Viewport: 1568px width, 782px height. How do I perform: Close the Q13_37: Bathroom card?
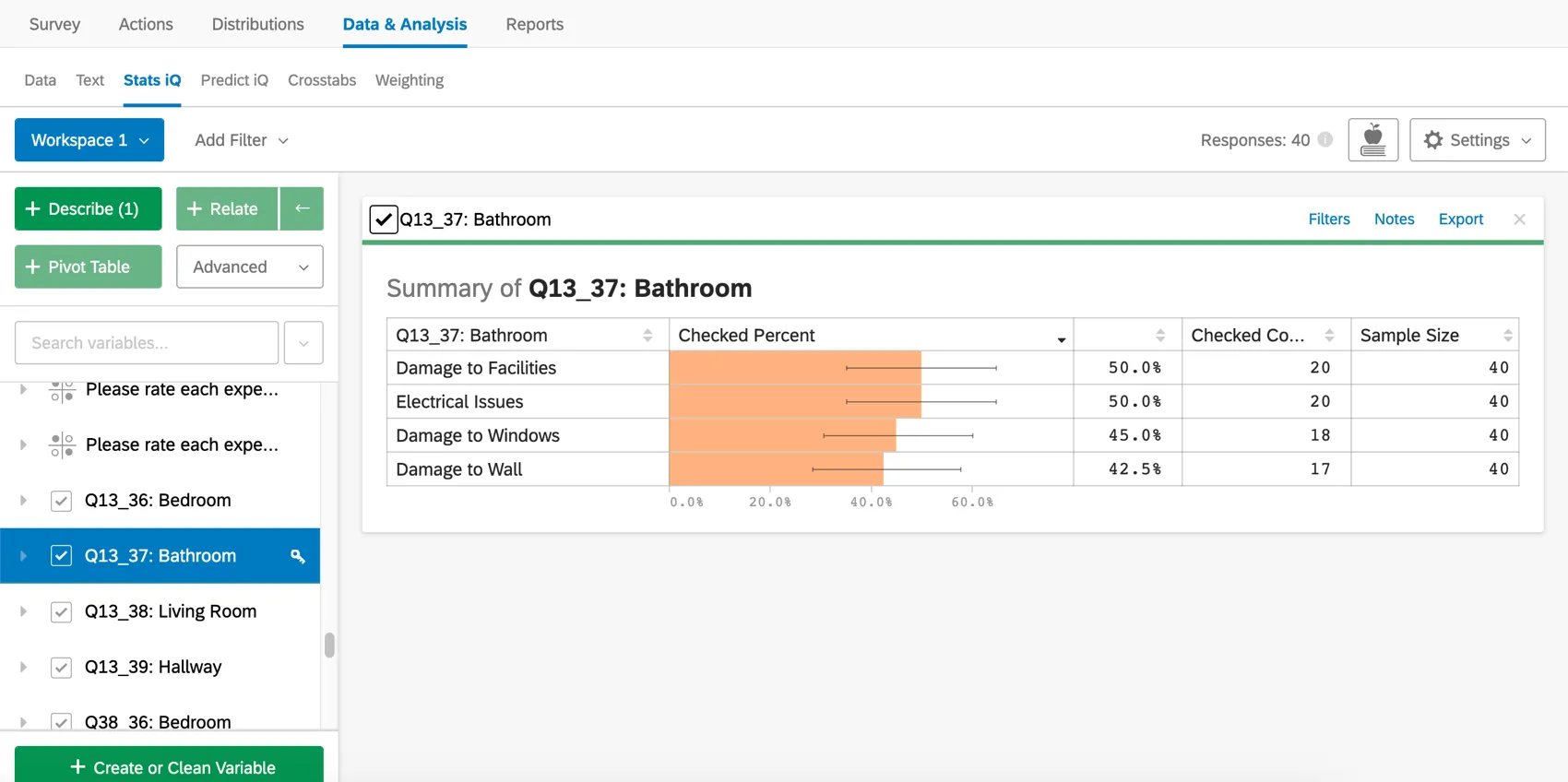click(1519, 219)
